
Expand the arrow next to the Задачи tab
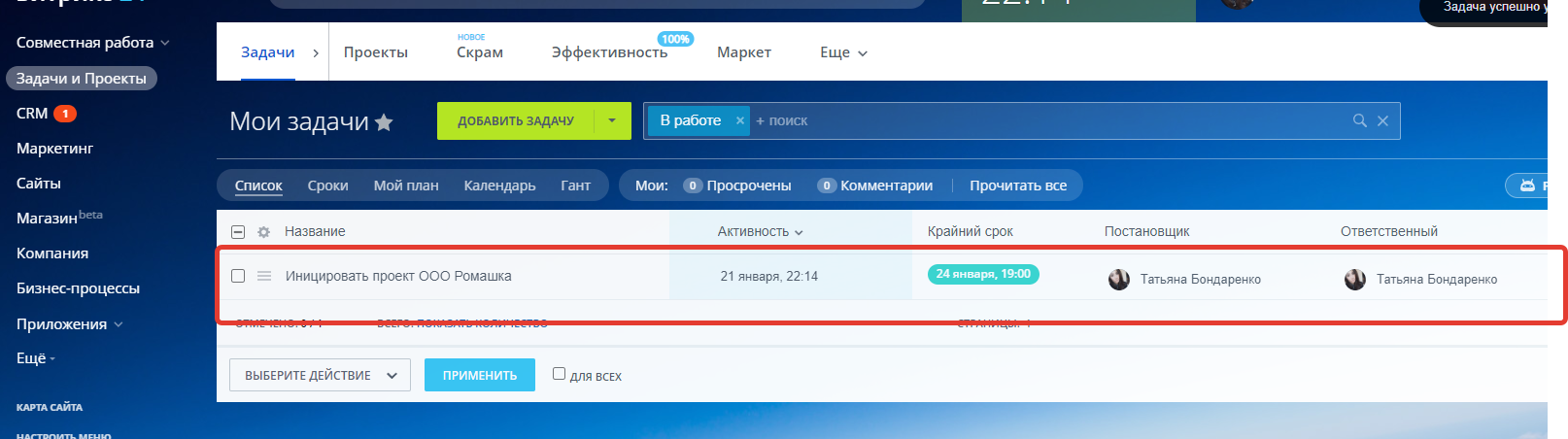(x=316, y=53)
